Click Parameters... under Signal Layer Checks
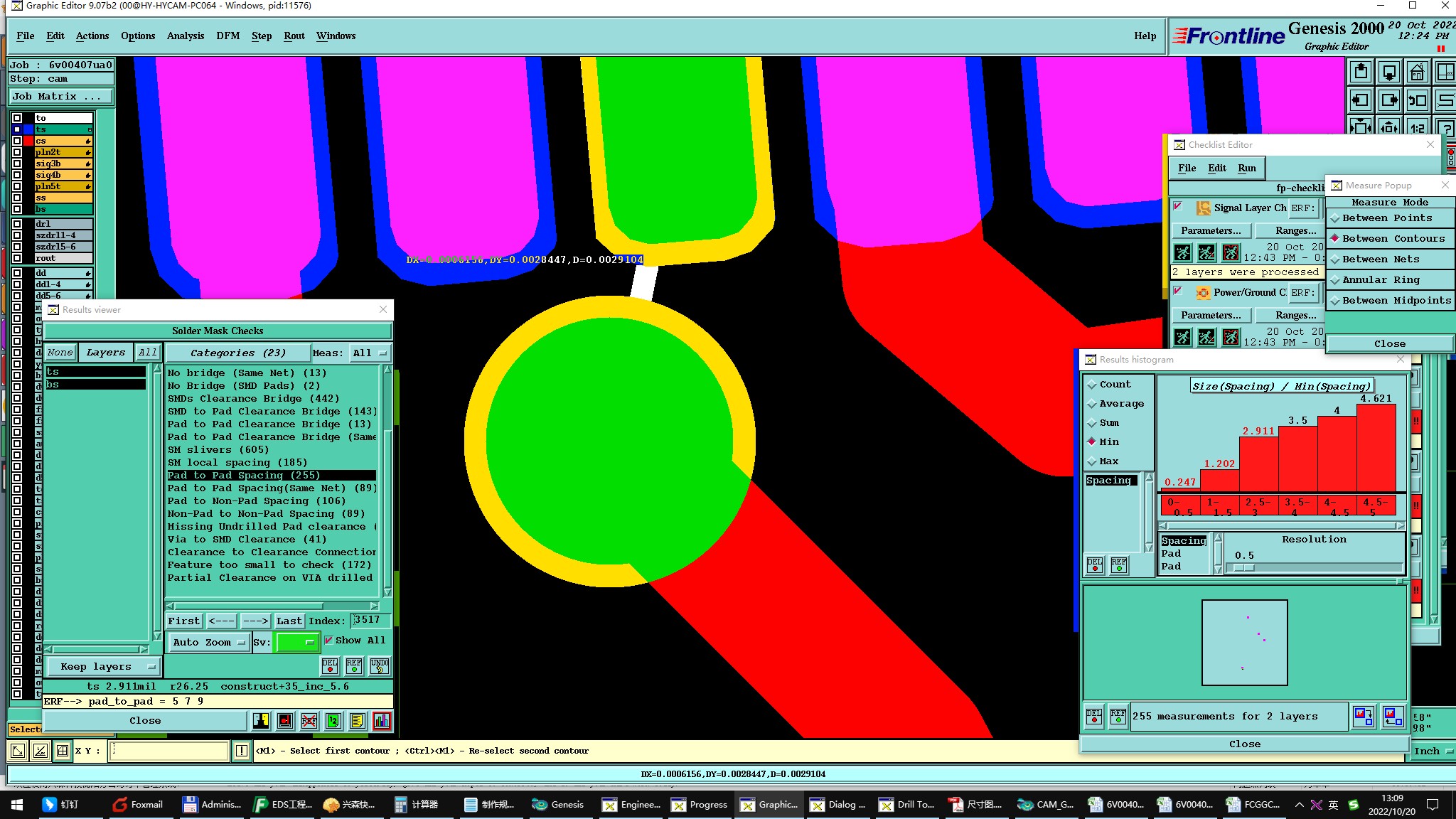 pos(1211,230)
